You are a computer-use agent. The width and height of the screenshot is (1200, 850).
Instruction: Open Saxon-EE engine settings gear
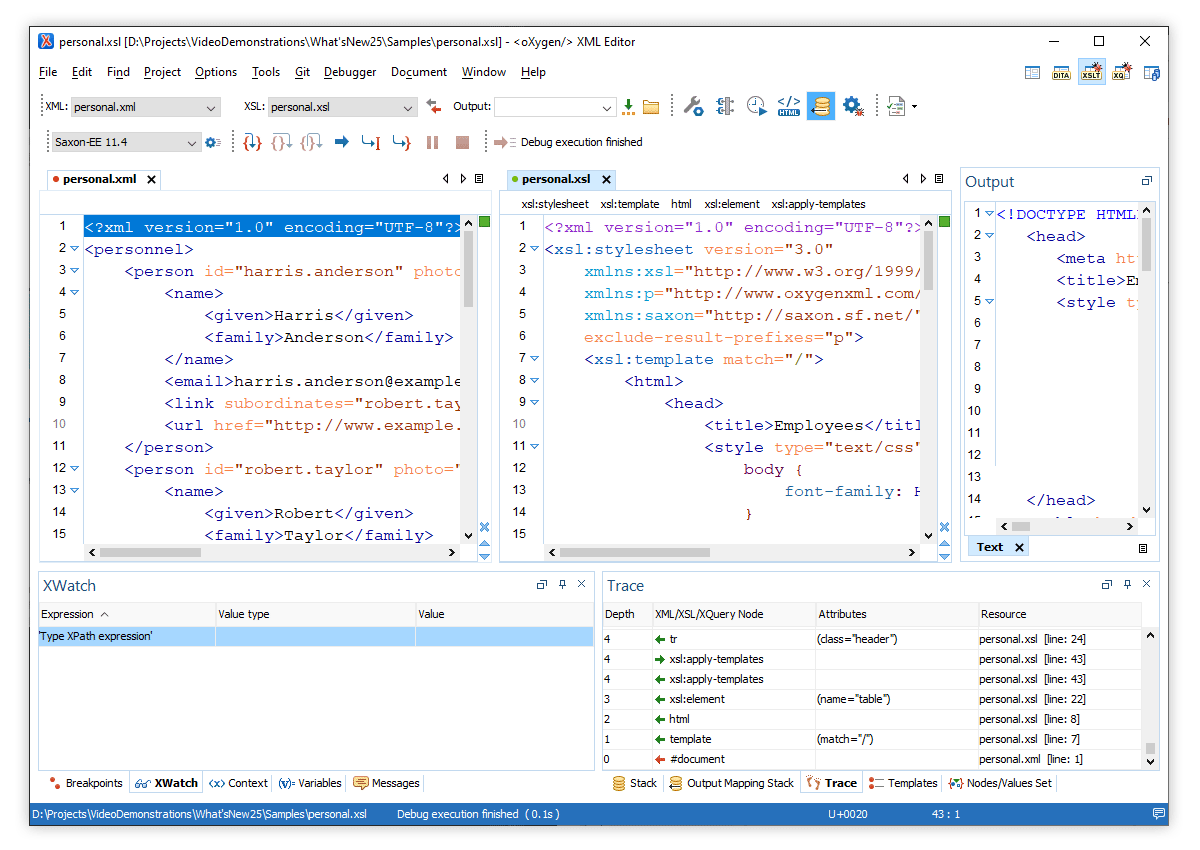point(213,143)
